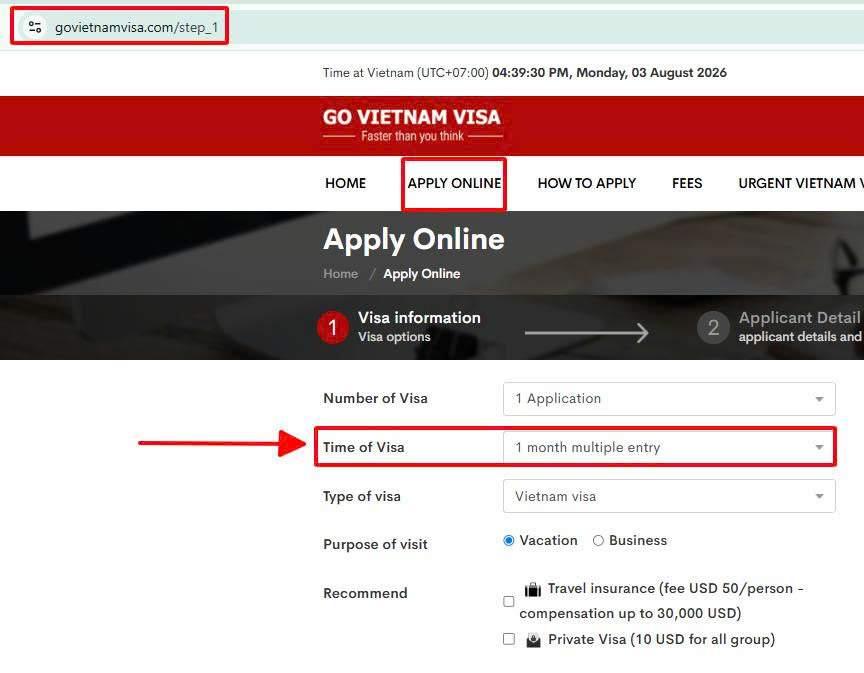Select the Business radio button
This screenshot has width=864, height=673.
(x=598, y=541)
